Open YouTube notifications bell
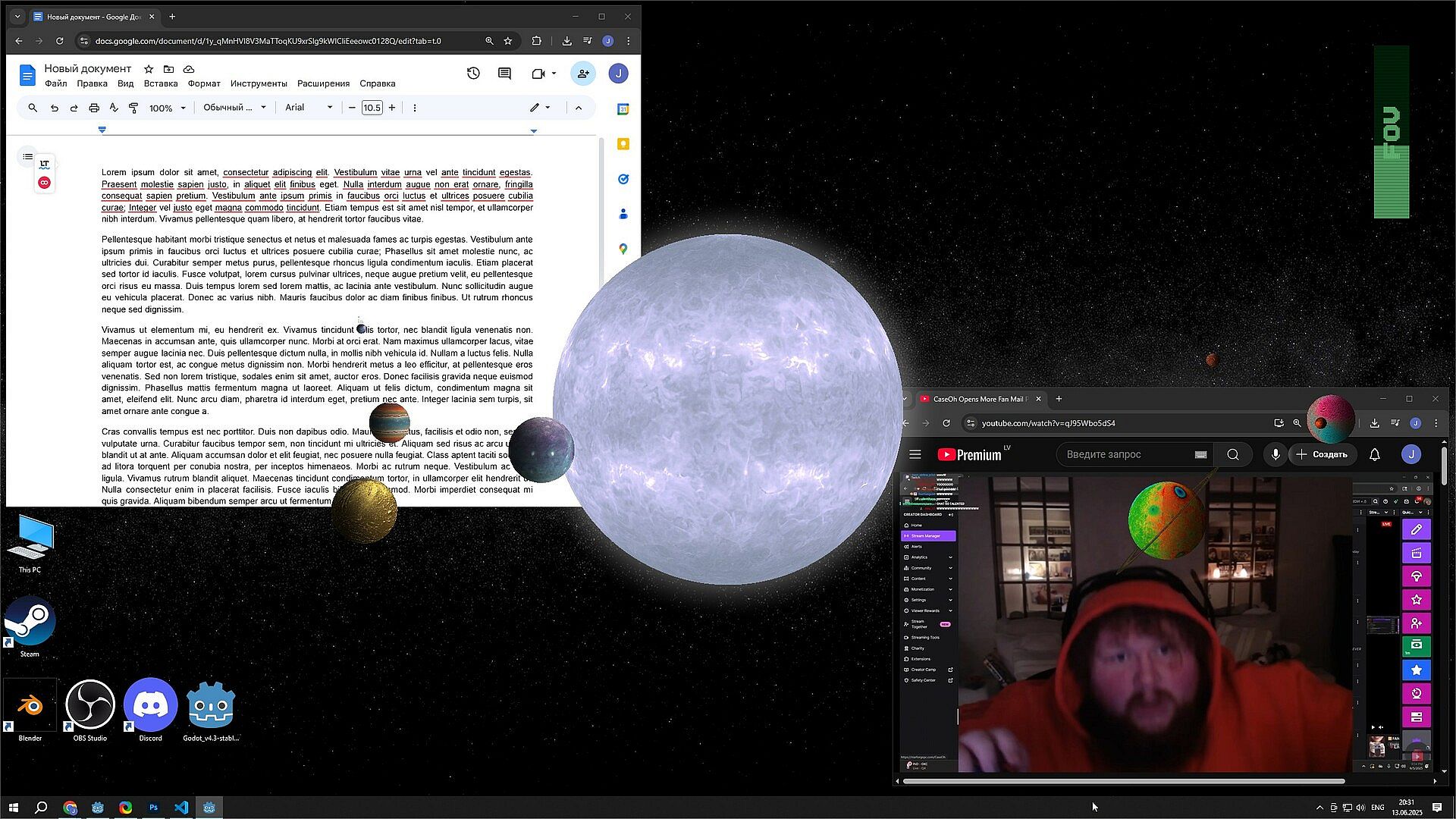The image size is (1456, 819). 1374,454
